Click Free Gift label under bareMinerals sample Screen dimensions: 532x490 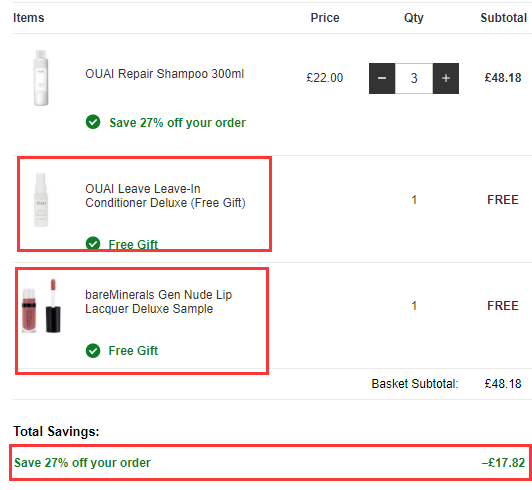[133, 351]
